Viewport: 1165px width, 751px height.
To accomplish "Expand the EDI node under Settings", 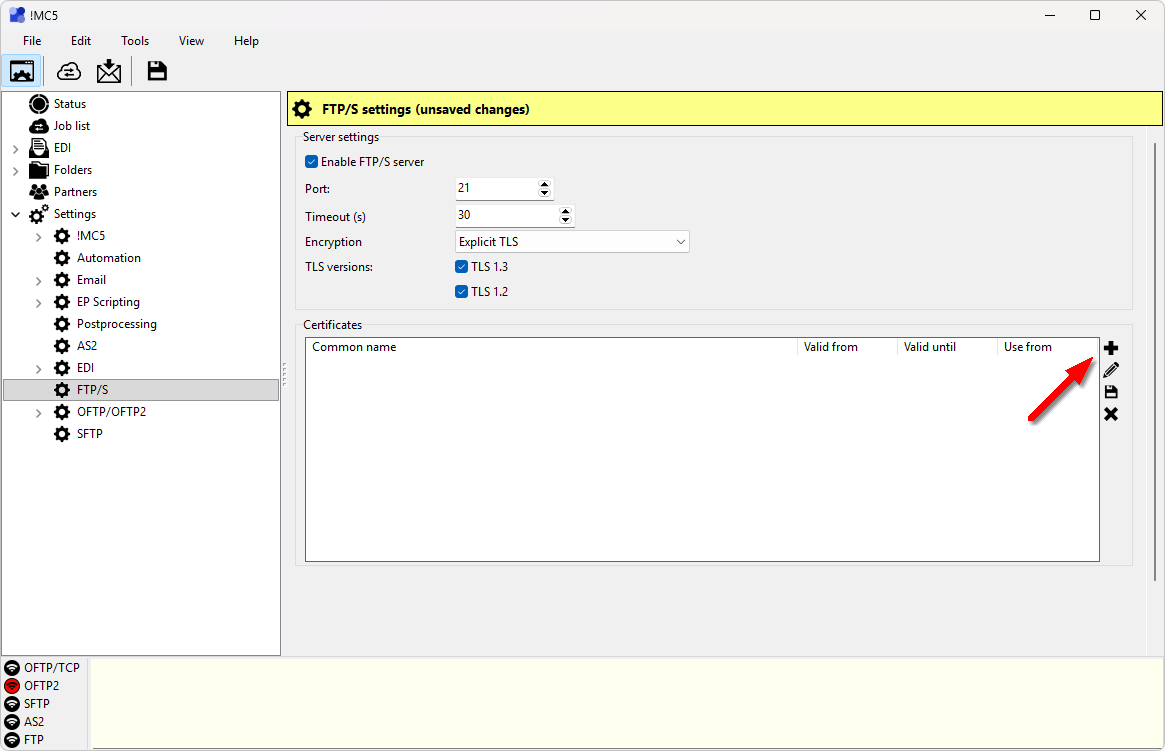I will point(39,368).
